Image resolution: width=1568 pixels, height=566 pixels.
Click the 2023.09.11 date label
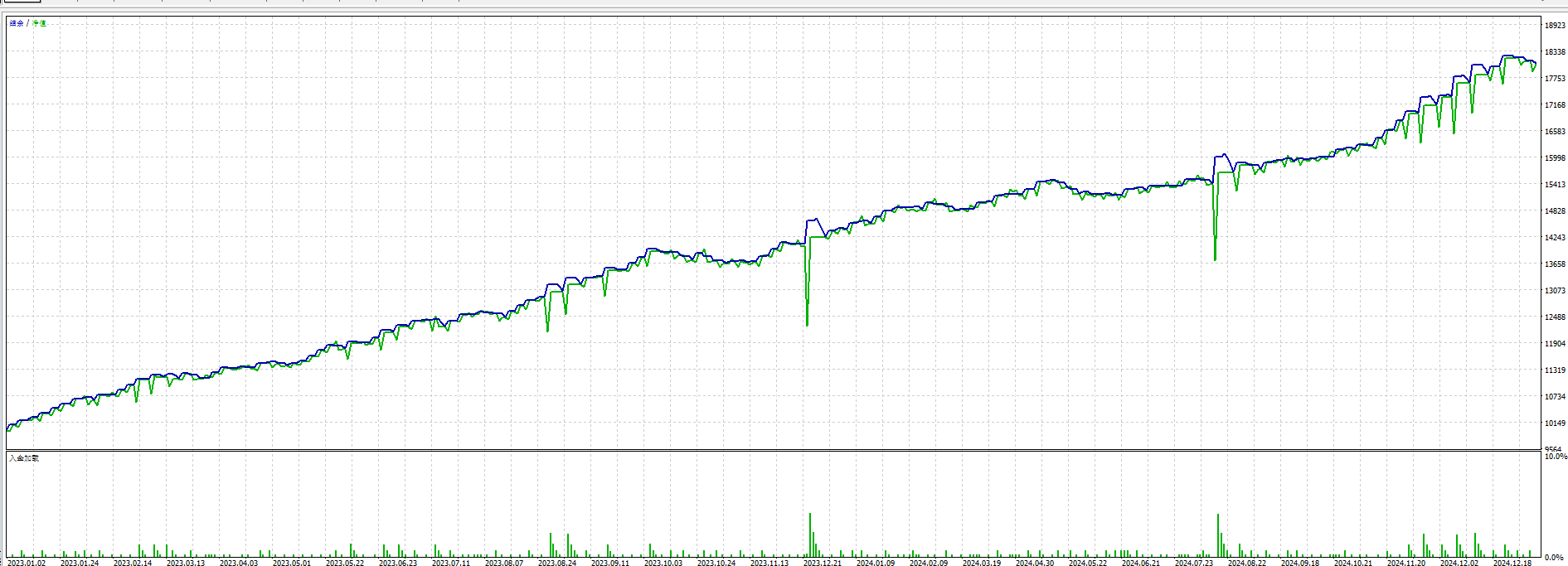pos(610,563)
